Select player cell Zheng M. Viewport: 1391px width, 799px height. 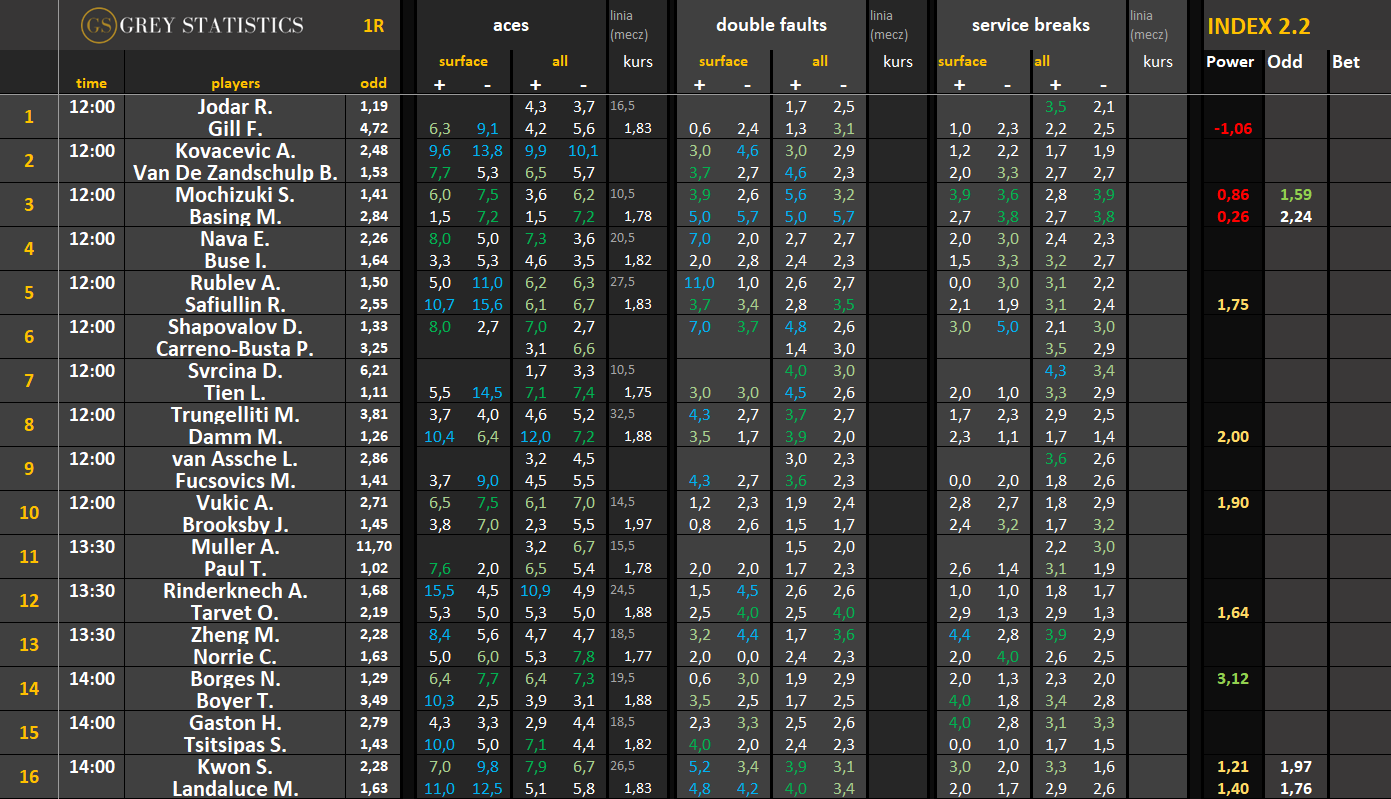(x=235, y=634)
